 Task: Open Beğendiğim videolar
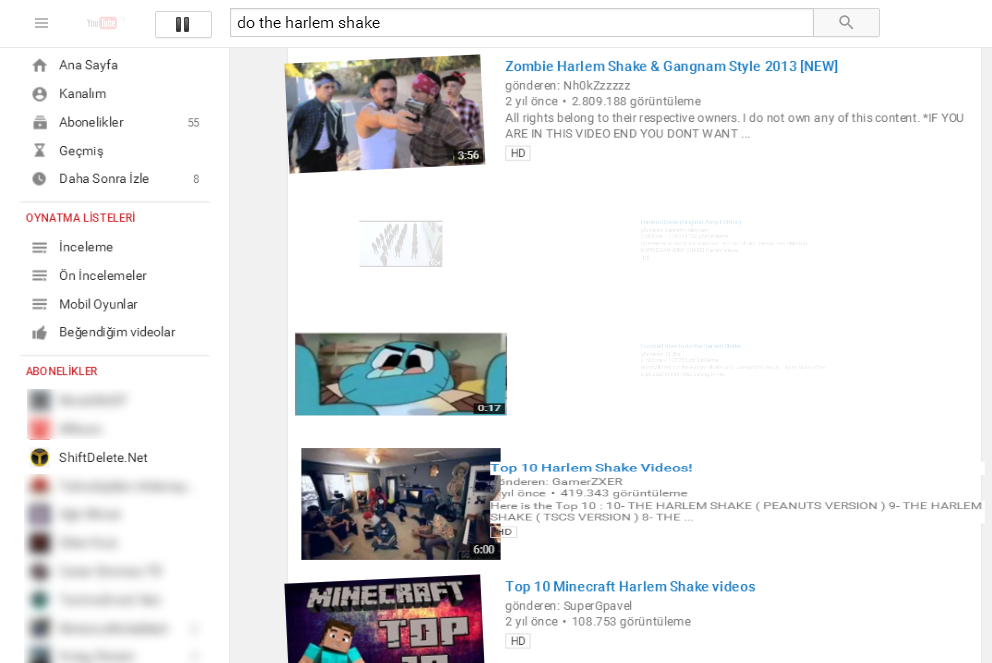(117, 332)
